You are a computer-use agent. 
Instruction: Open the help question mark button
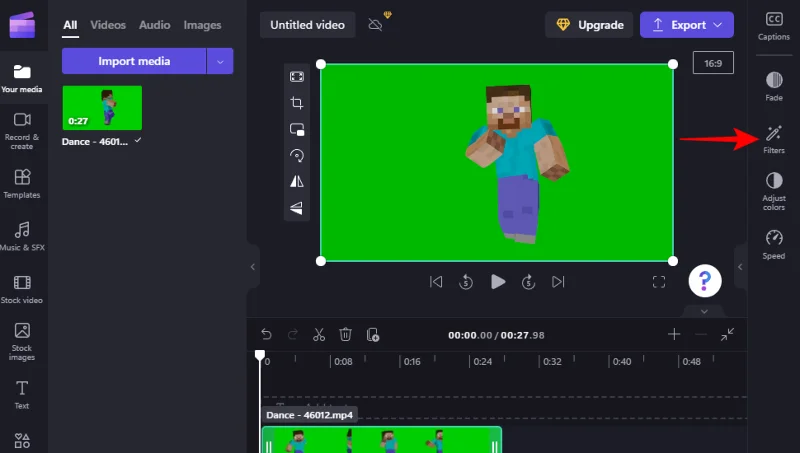[x=705, y=281]
